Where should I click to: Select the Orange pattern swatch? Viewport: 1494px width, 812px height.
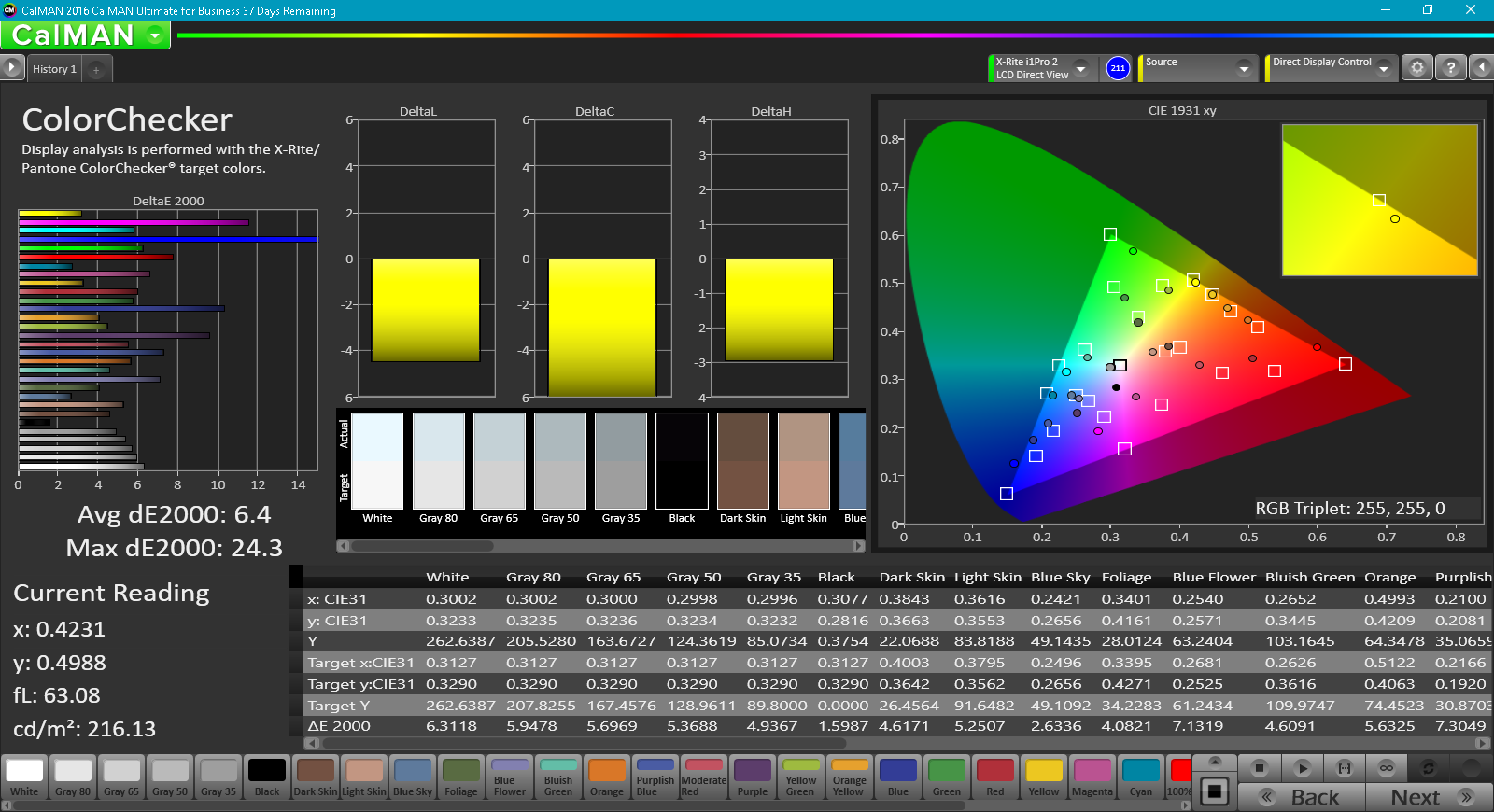[x=607, y=777]
